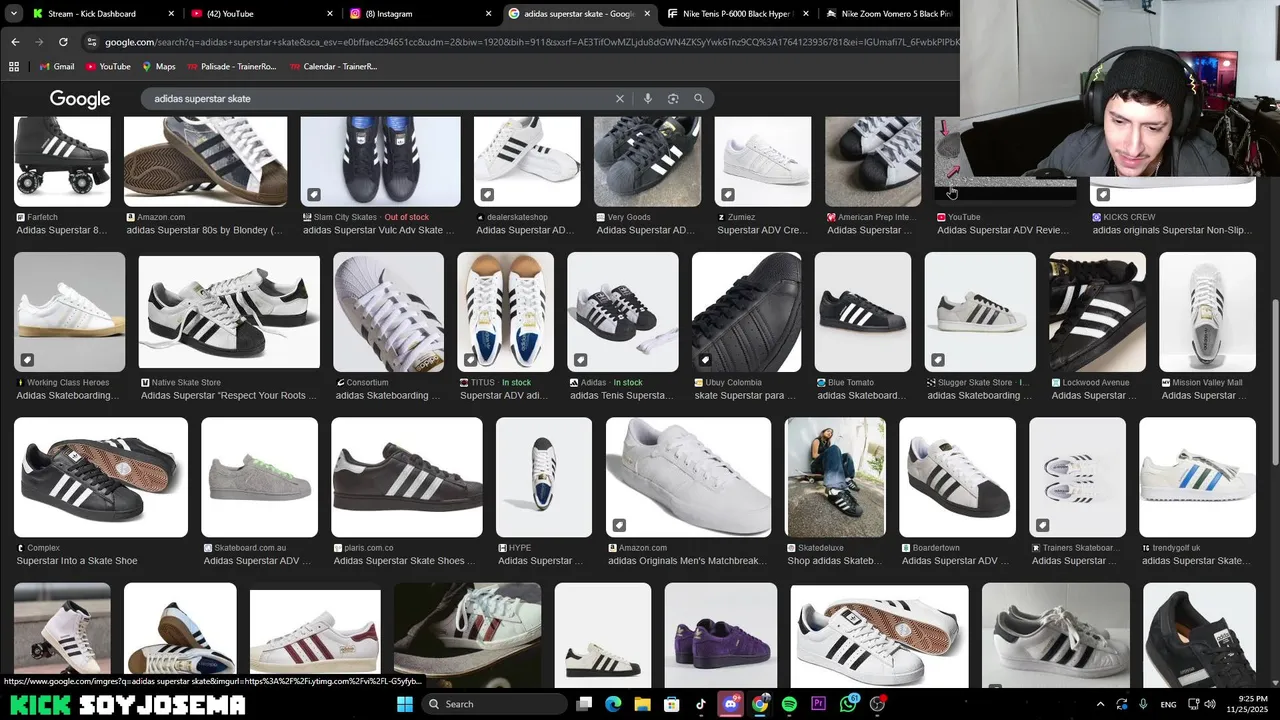Open the tab search dropdown arrow
This screenshot has width=1280, height=720.
point(14,14)
